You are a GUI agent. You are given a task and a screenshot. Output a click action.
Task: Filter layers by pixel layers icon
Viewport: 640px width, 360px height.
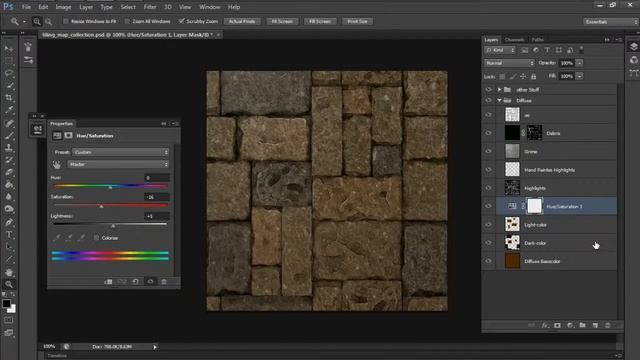click(524, 50)
